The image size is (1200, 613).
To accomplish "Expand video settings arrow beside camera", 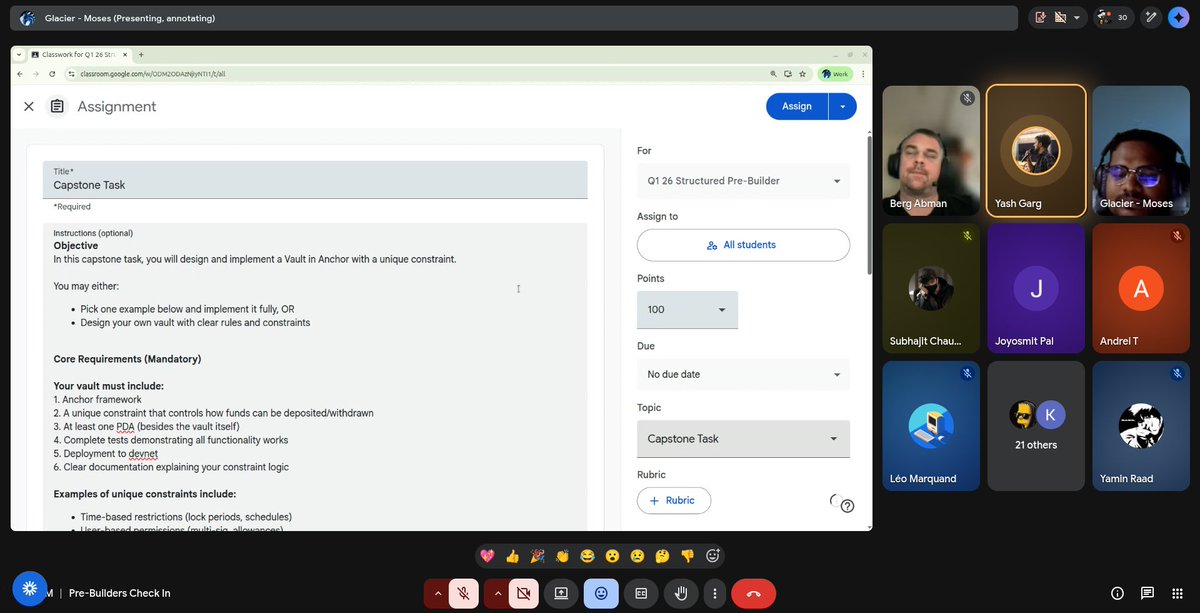I will point(497,593).
